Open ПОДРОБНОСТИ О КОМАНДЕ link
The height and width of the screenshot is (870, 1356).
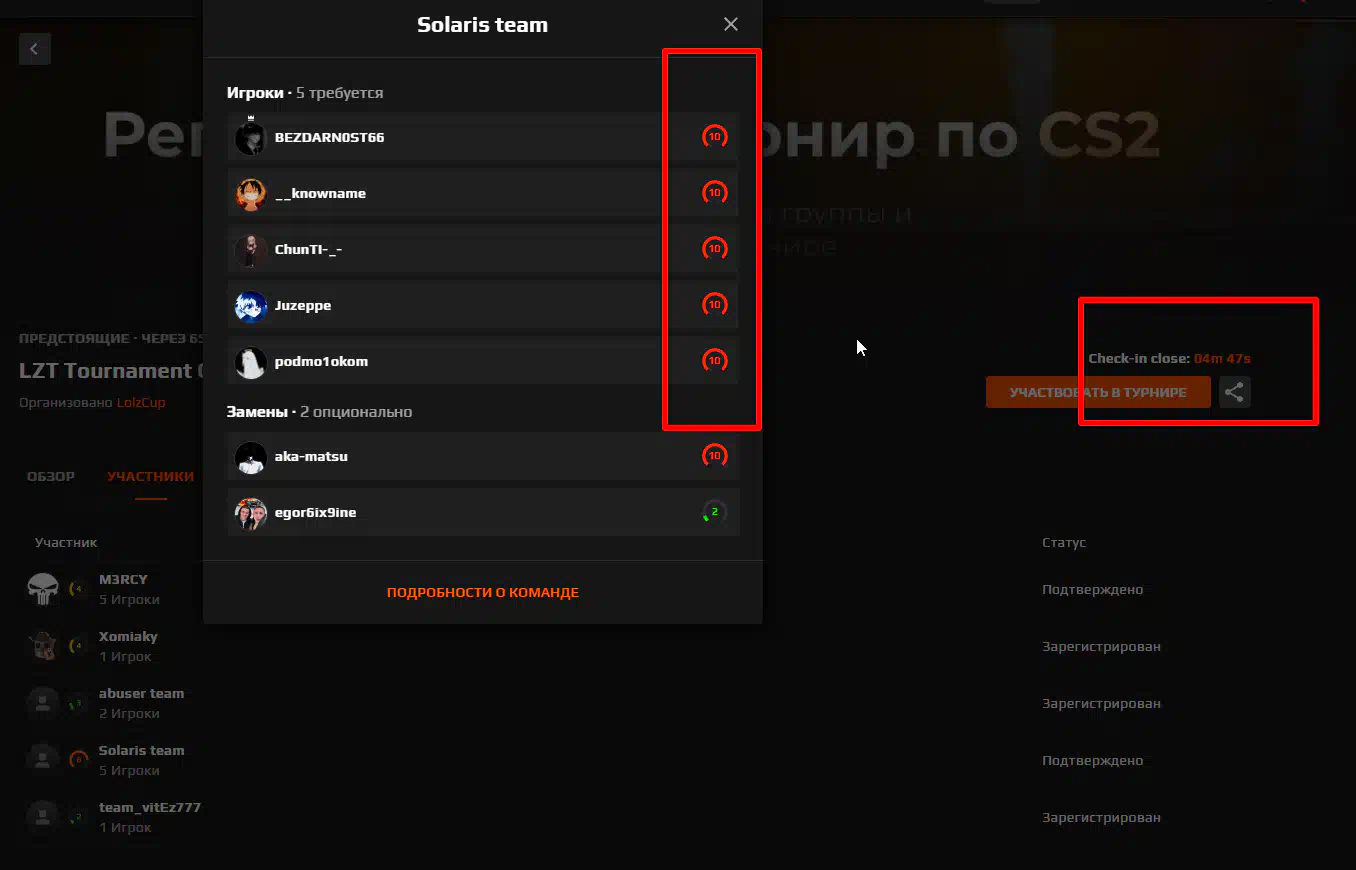pyautogui.click(x=483, y=592)
